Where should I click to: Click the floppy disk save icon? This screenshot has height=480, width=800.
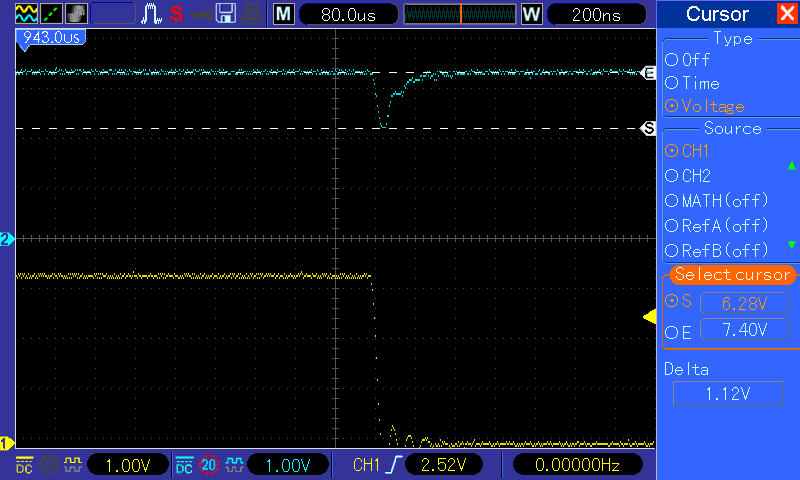coord(226,14)
